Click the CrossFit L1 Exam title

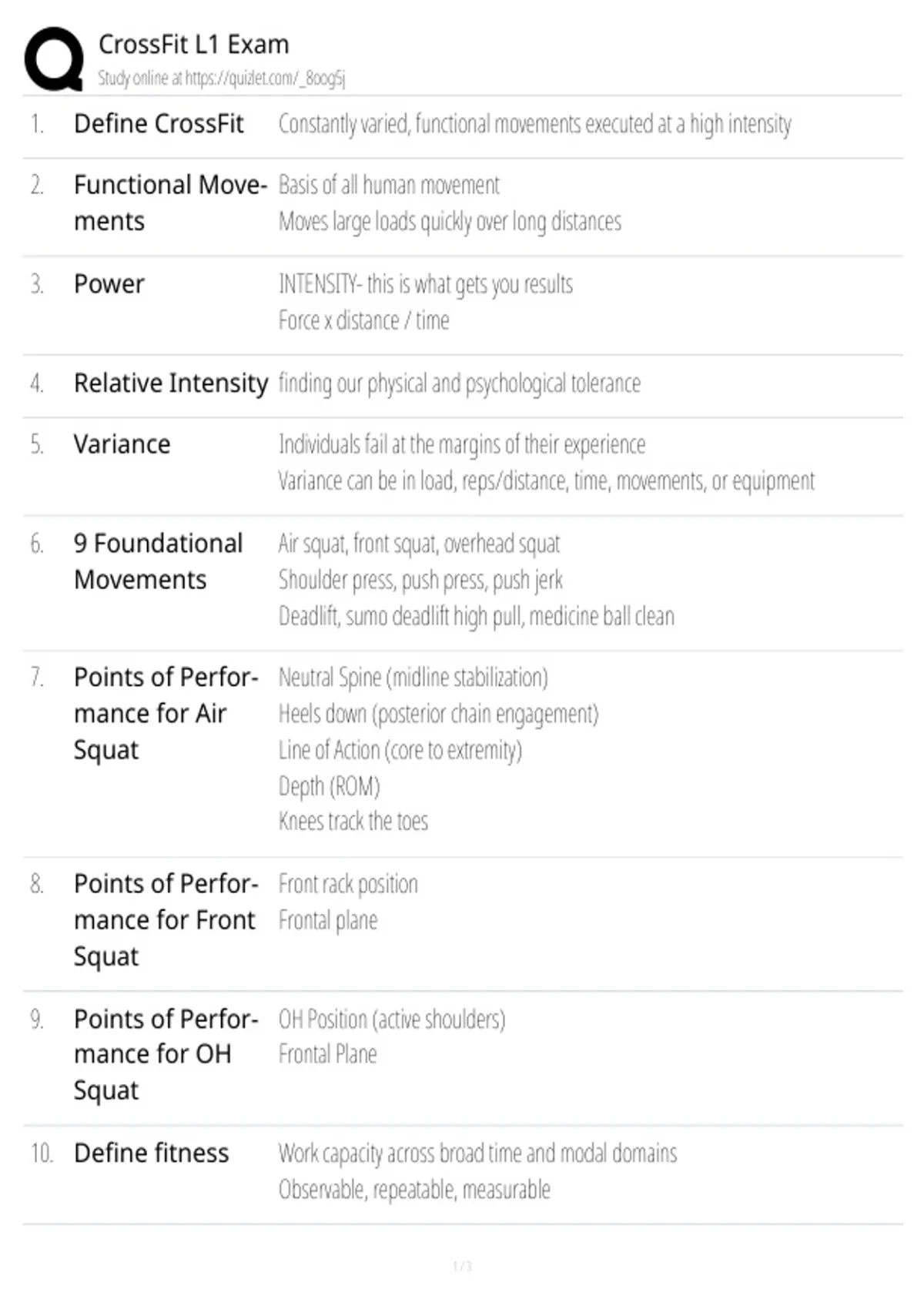pyautogui.click(x=194, y=45)
